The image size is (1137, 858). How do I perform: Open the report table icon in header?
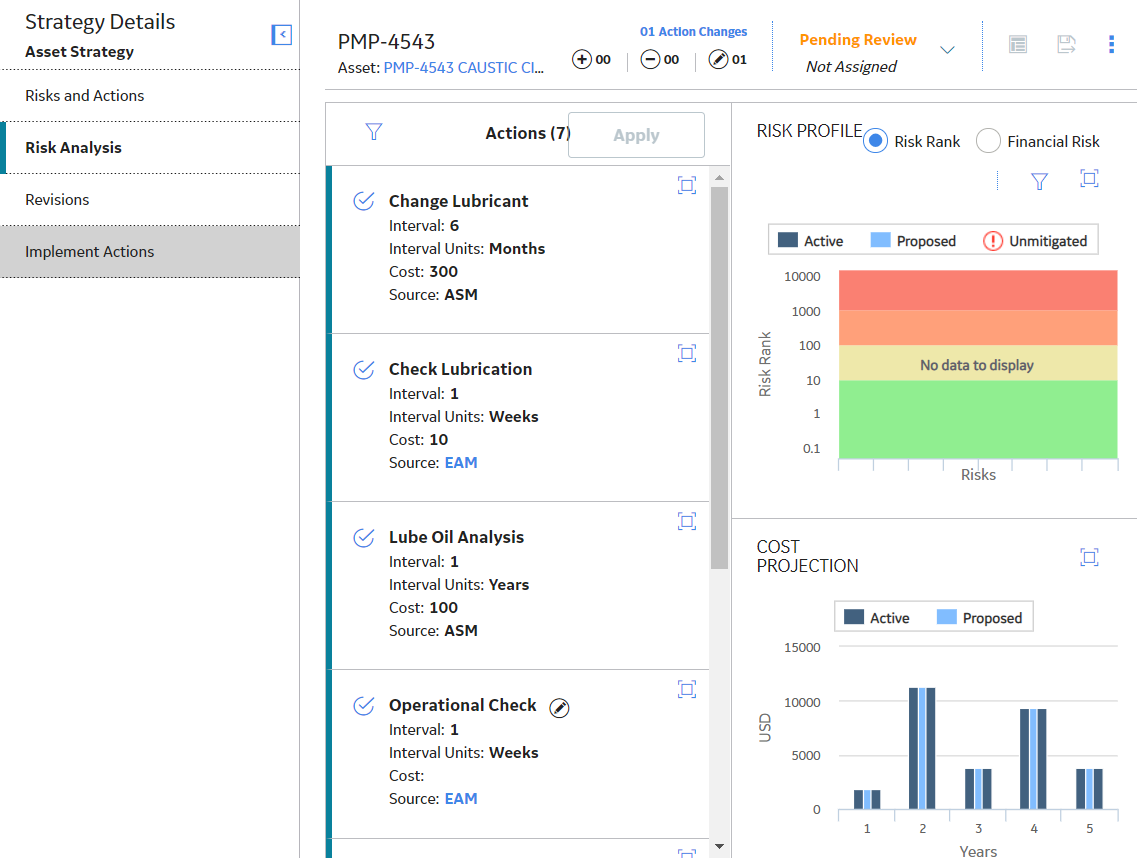(1018, 45)
